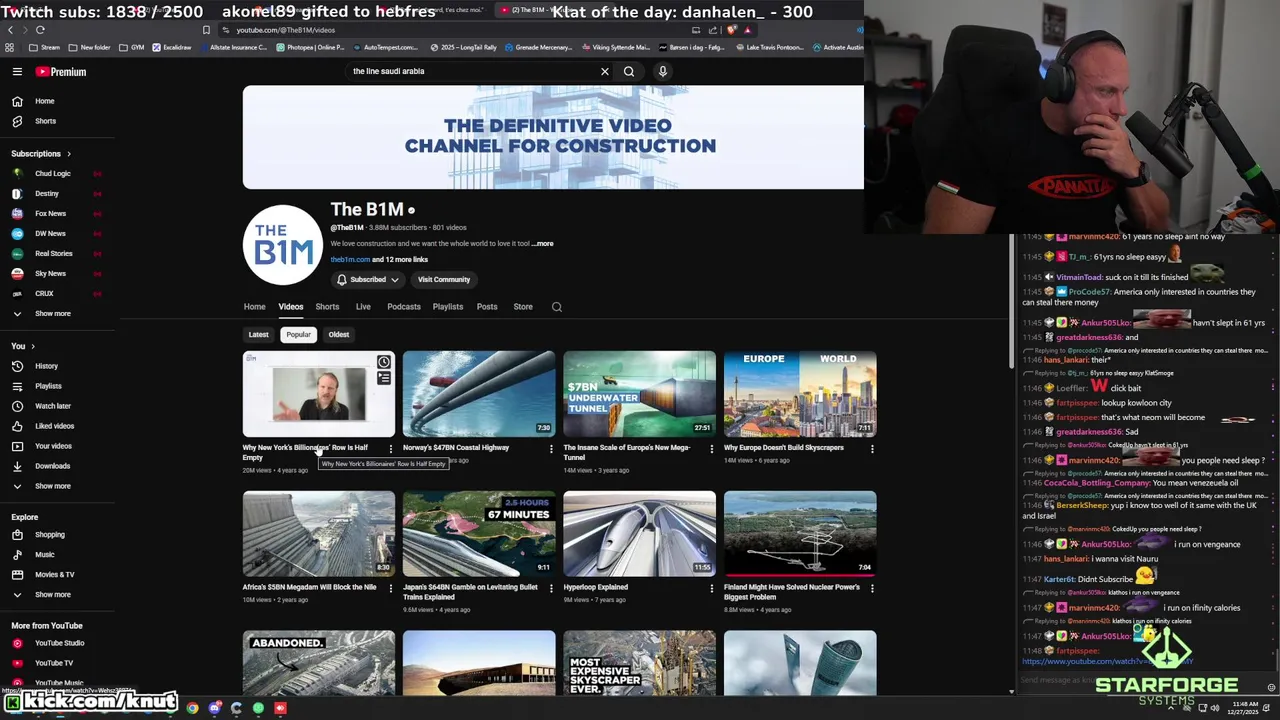The width and height of the screenshot is (1280, 720).
Task: Switch to the Podcasts tab
Action: (404, 307)
